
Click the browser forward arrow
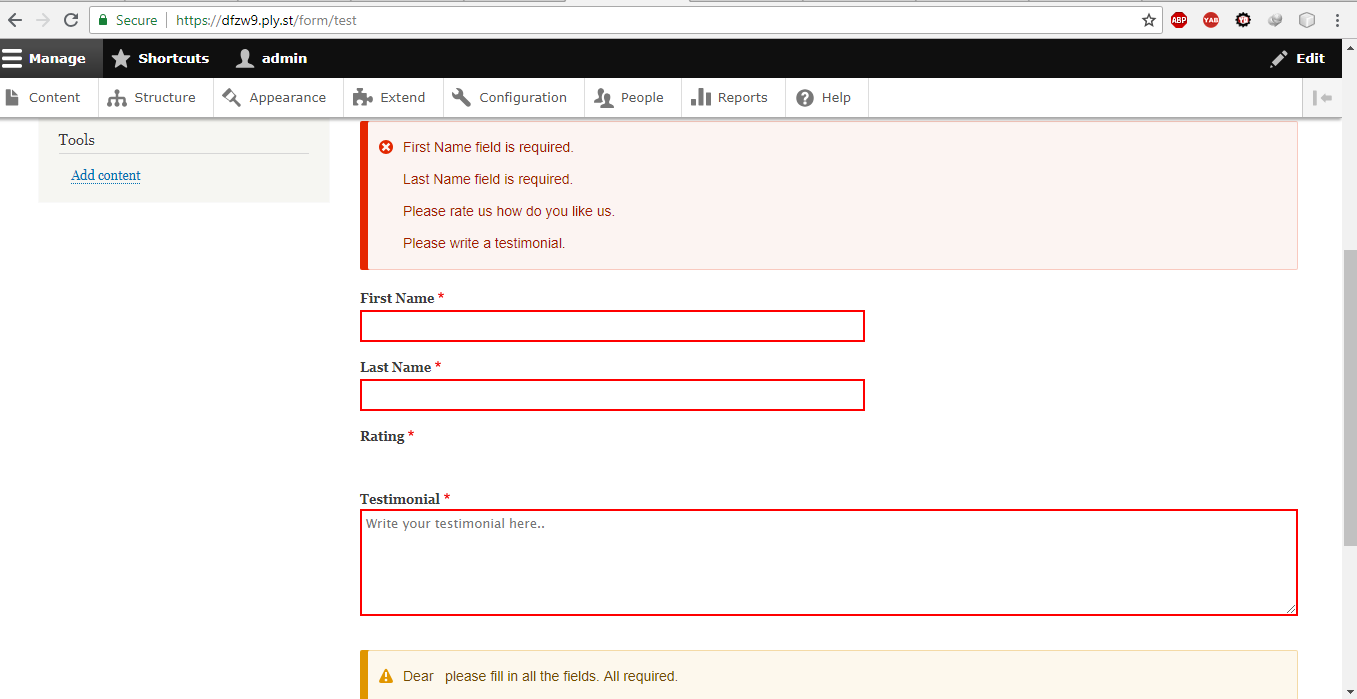43,20
